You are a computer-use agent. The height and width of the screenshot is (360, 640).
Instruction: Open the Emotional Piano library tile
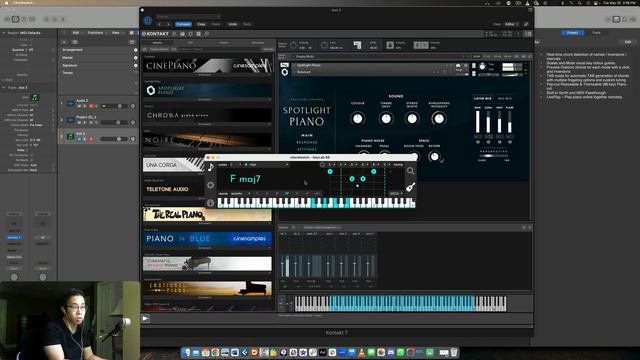207,288
